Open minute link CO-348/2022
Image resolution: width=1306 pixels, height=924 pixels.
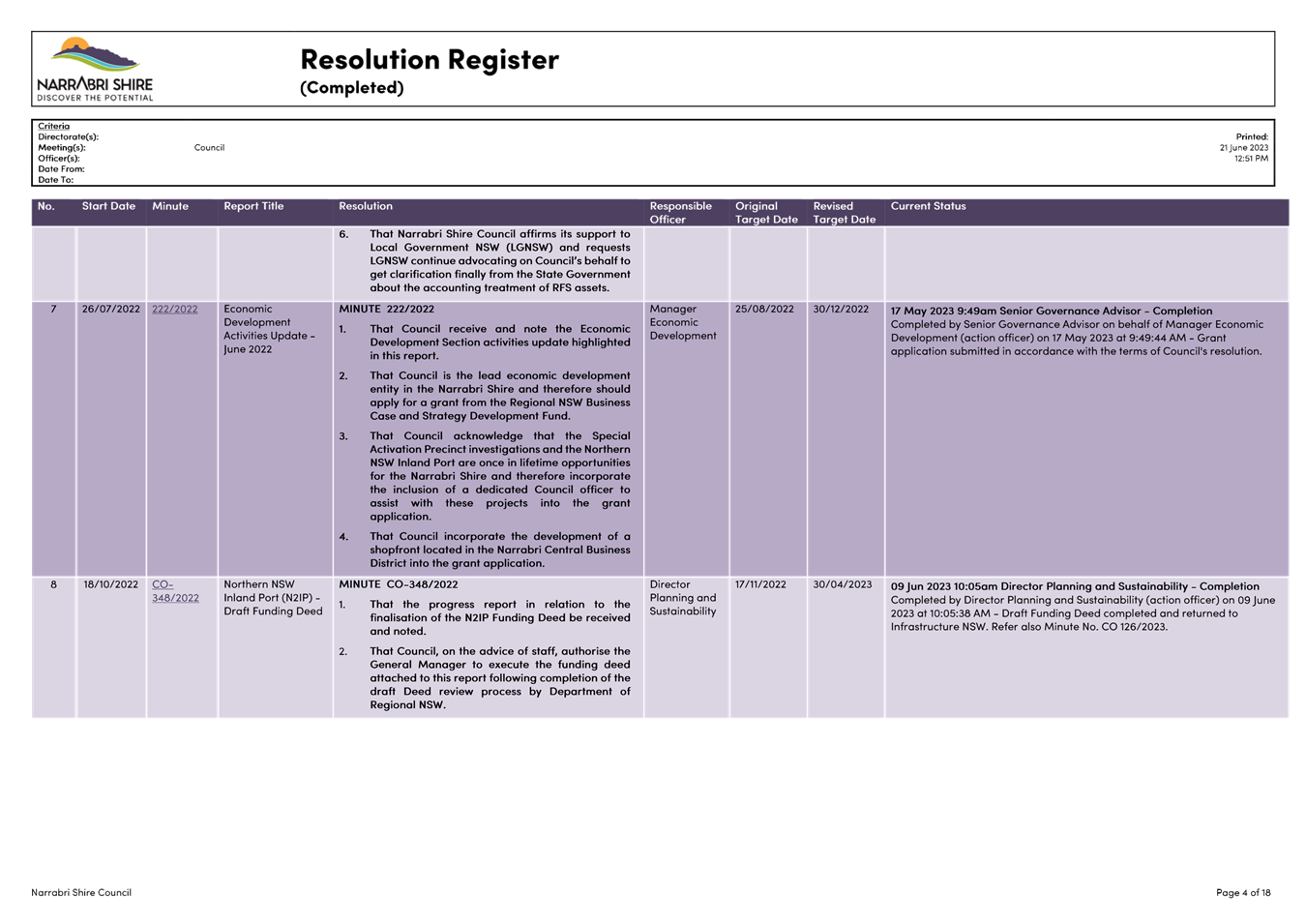click(175, 591)
